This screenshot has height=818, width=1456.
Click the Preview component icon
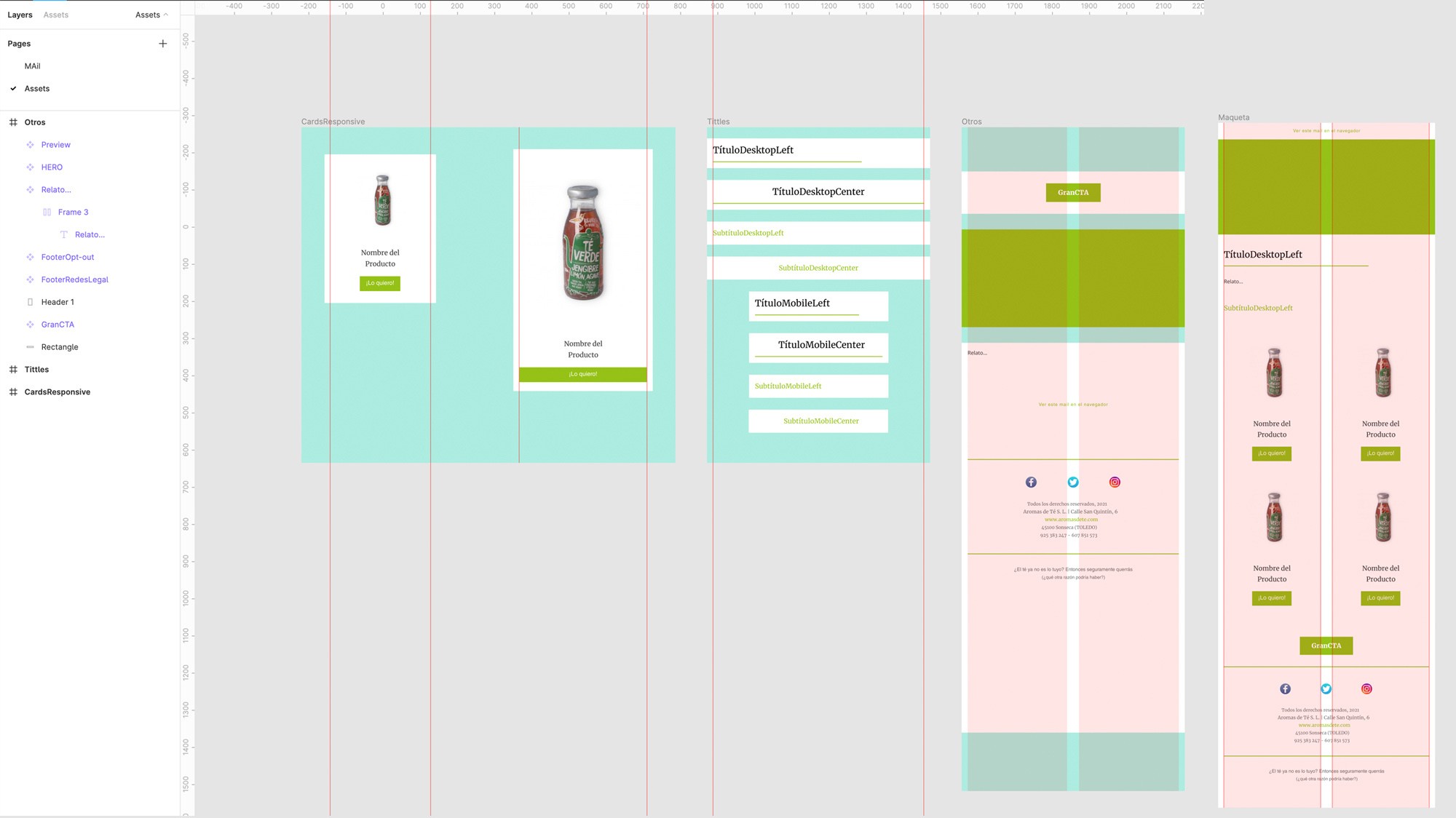[30, 145]
